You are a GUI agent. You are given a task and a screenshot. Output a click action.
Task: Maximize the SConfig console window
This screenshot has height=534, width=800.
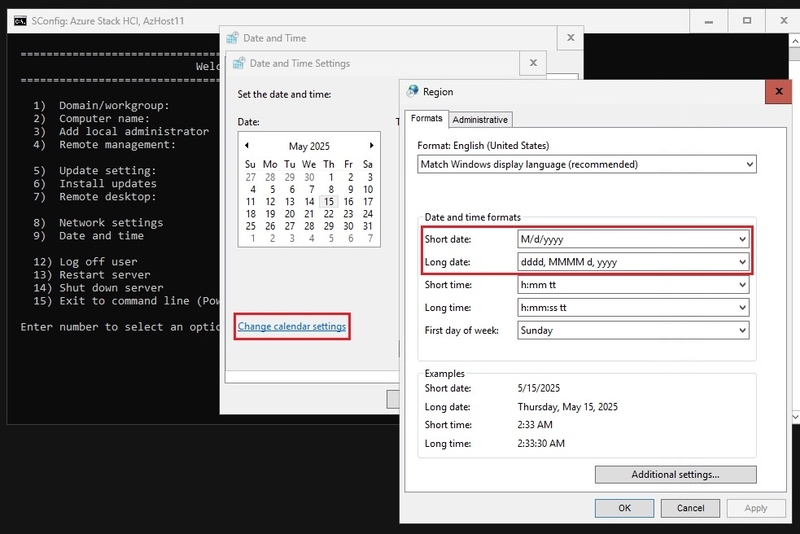746,21
